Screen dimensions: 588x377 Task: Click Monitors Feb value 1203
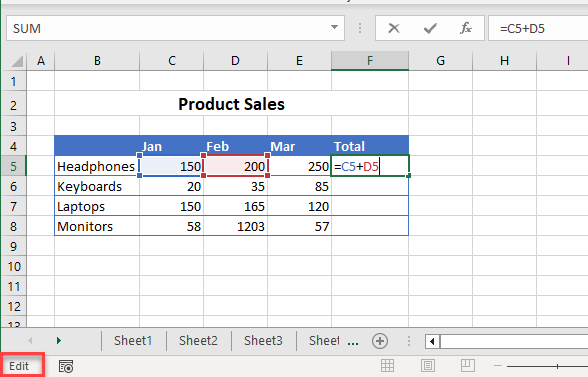pyautogui.click(x=236, y=226)
